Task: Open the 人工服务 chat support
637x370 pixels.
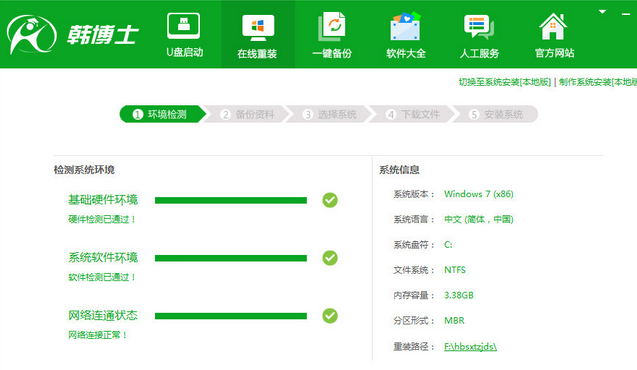Action: coord(479,36)
